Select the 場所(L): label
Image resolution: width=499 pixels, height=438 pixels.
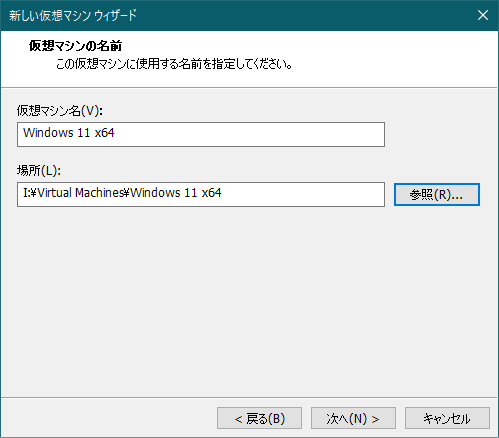click(39, 171)
